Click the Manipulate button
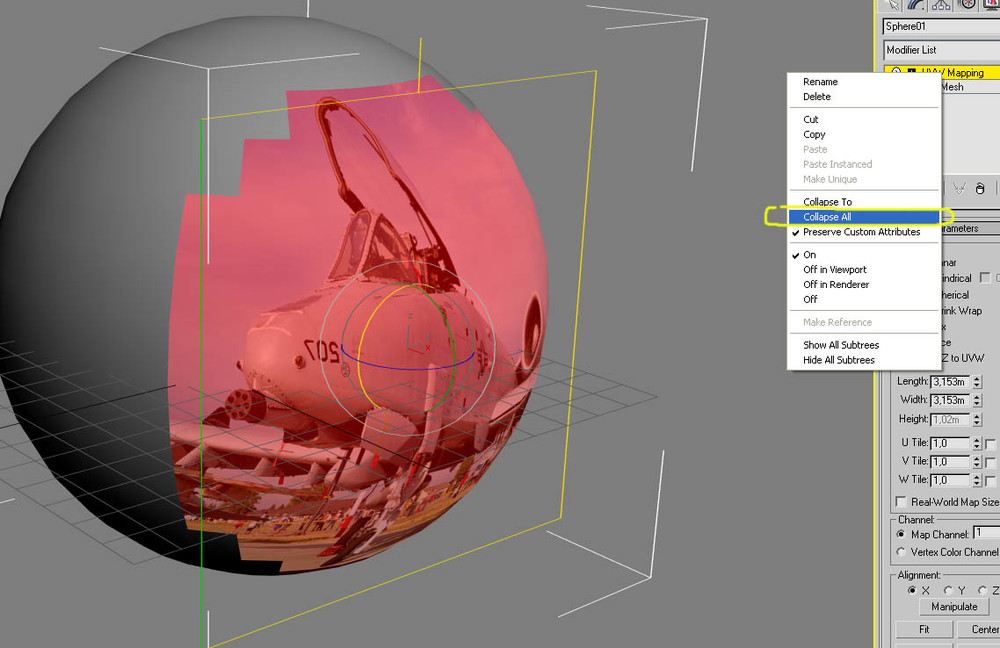The image size is (1000, 648). pos(954,607)
